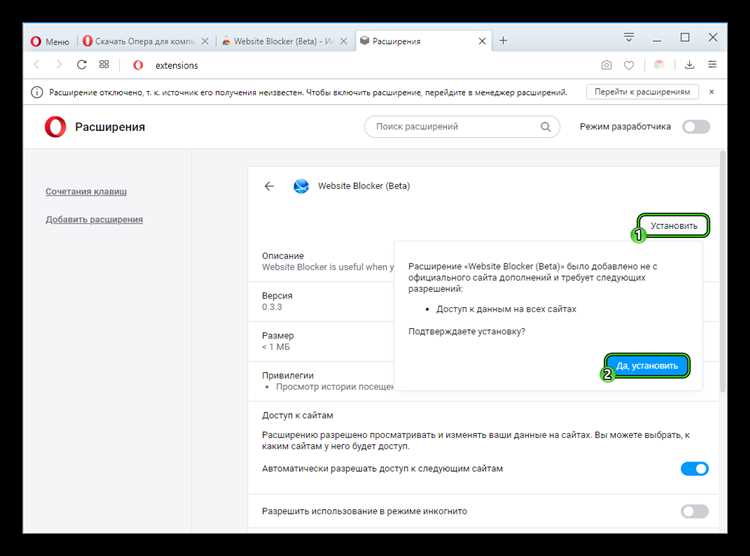Image resolution: width=750 pixels, height=556 pixels.
Task: Open the extension icon in toolbar
Action: (x=659, y=65)
